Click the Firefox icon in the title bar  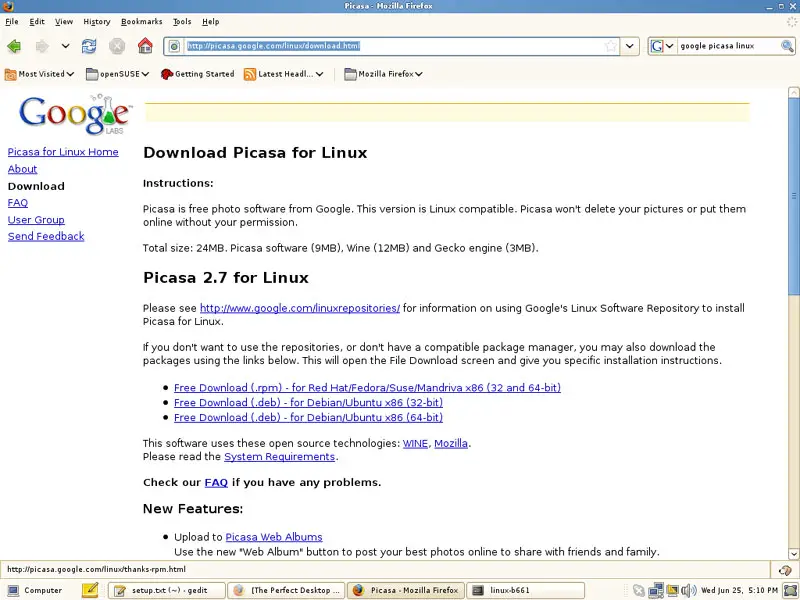pos(8,6)
